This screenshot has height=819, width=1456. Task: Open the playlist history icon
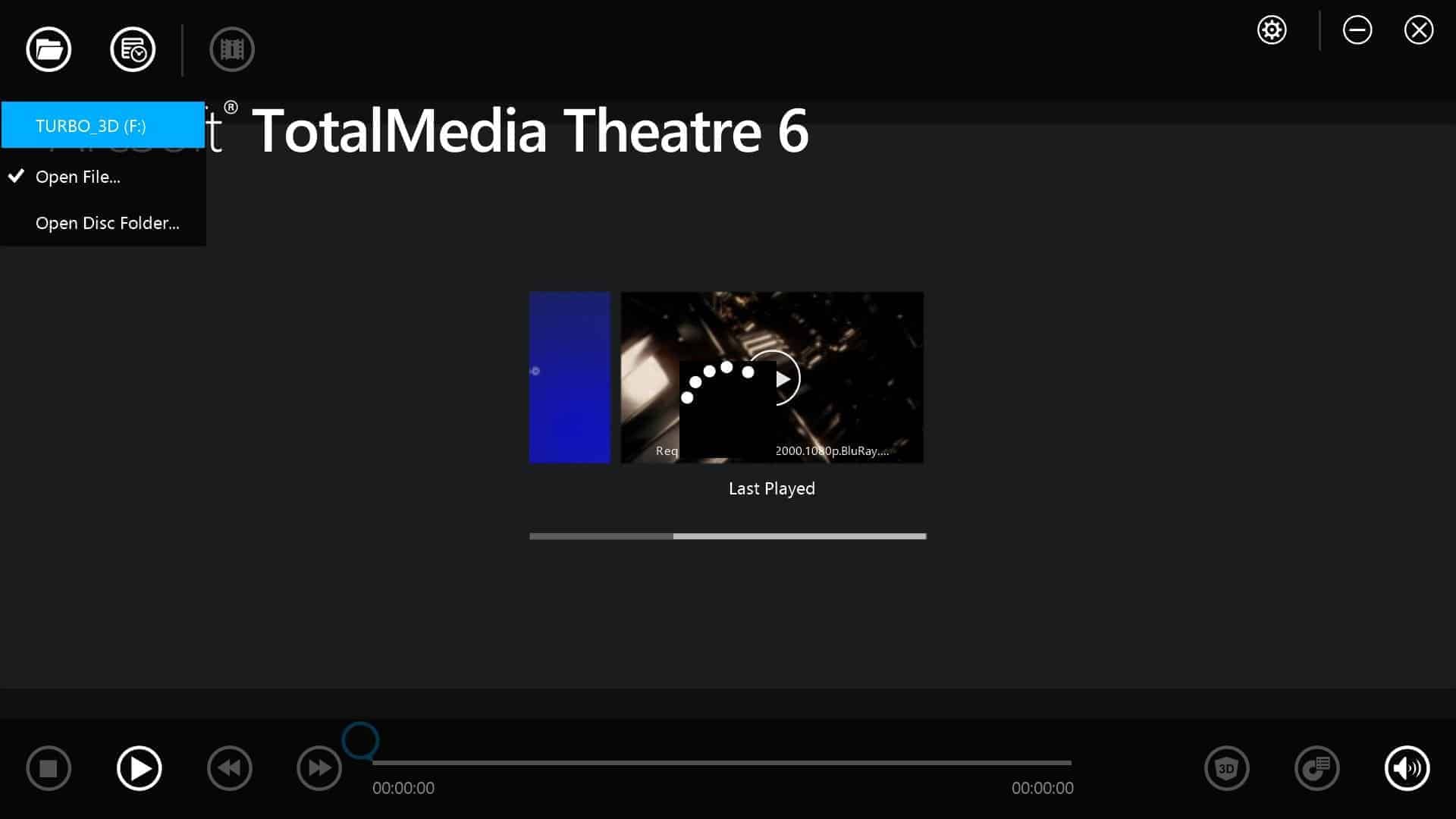[133, 49]
